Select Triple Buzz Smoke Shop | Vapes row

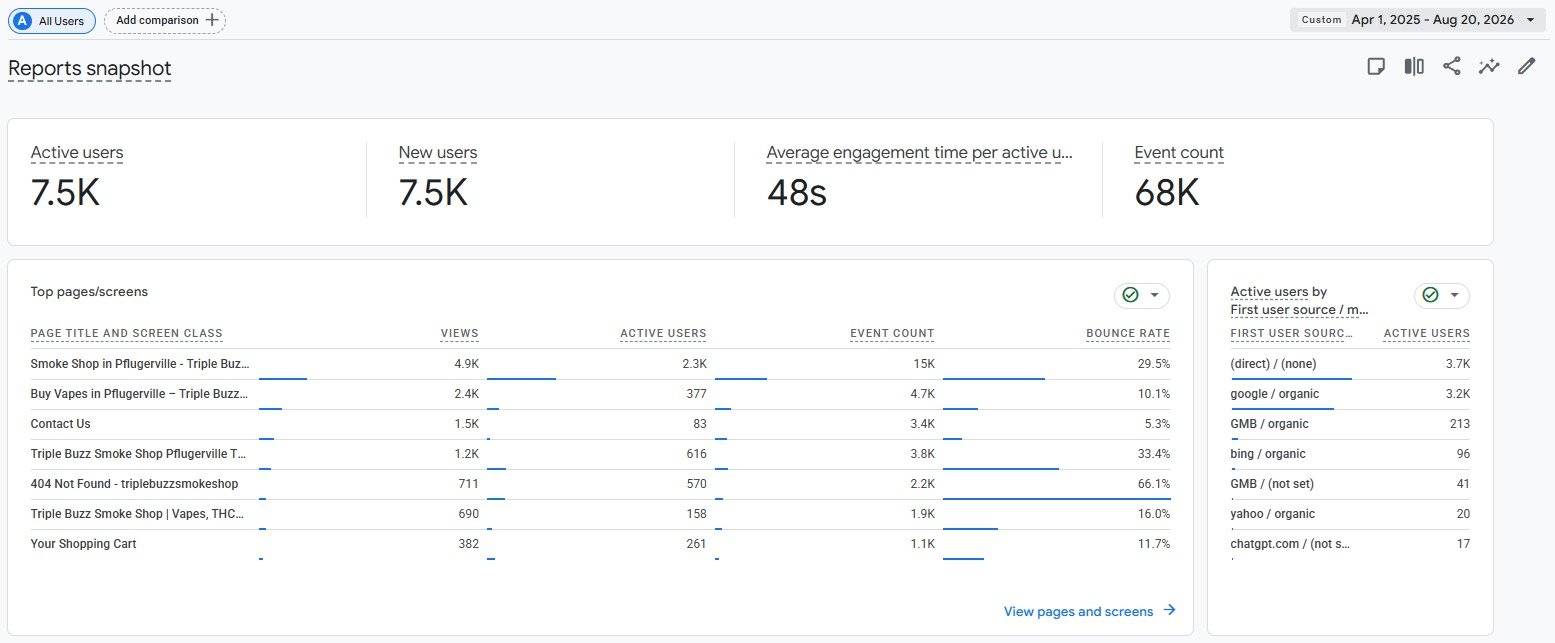tap(600, 514)
